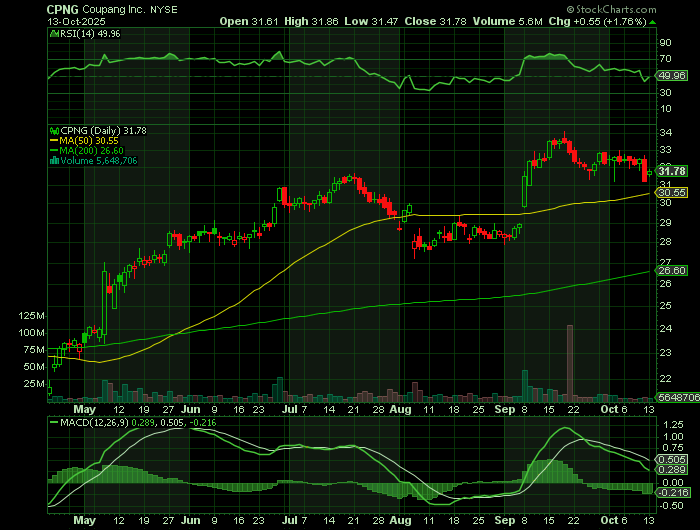Click the Open 31.61 value
This screenshot has height=530, width=700.
(249, 21)
